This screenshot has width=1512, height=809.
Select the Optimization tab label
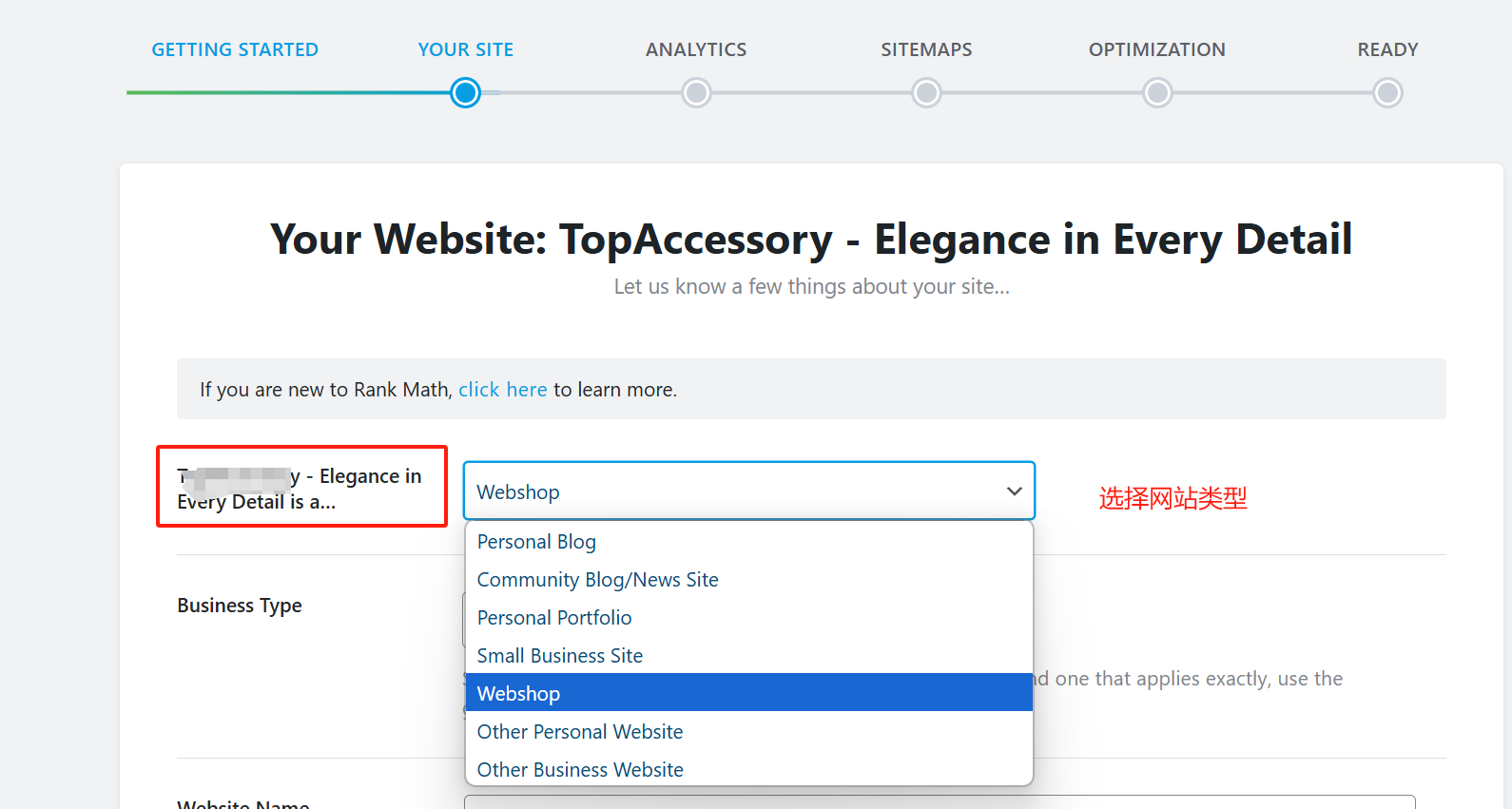tap(1156, 49)
